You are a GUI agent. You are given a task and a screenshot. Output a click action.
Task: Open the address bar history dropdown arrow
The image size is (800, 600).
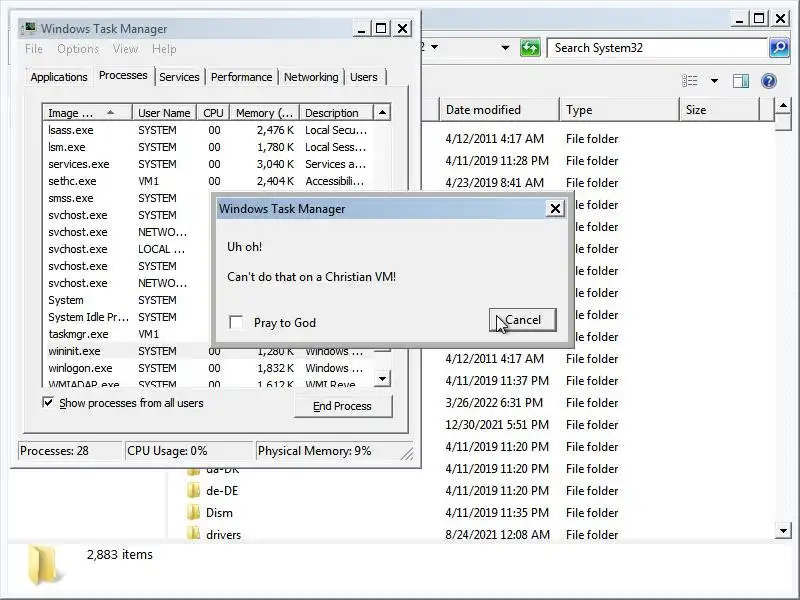(505, 48)
